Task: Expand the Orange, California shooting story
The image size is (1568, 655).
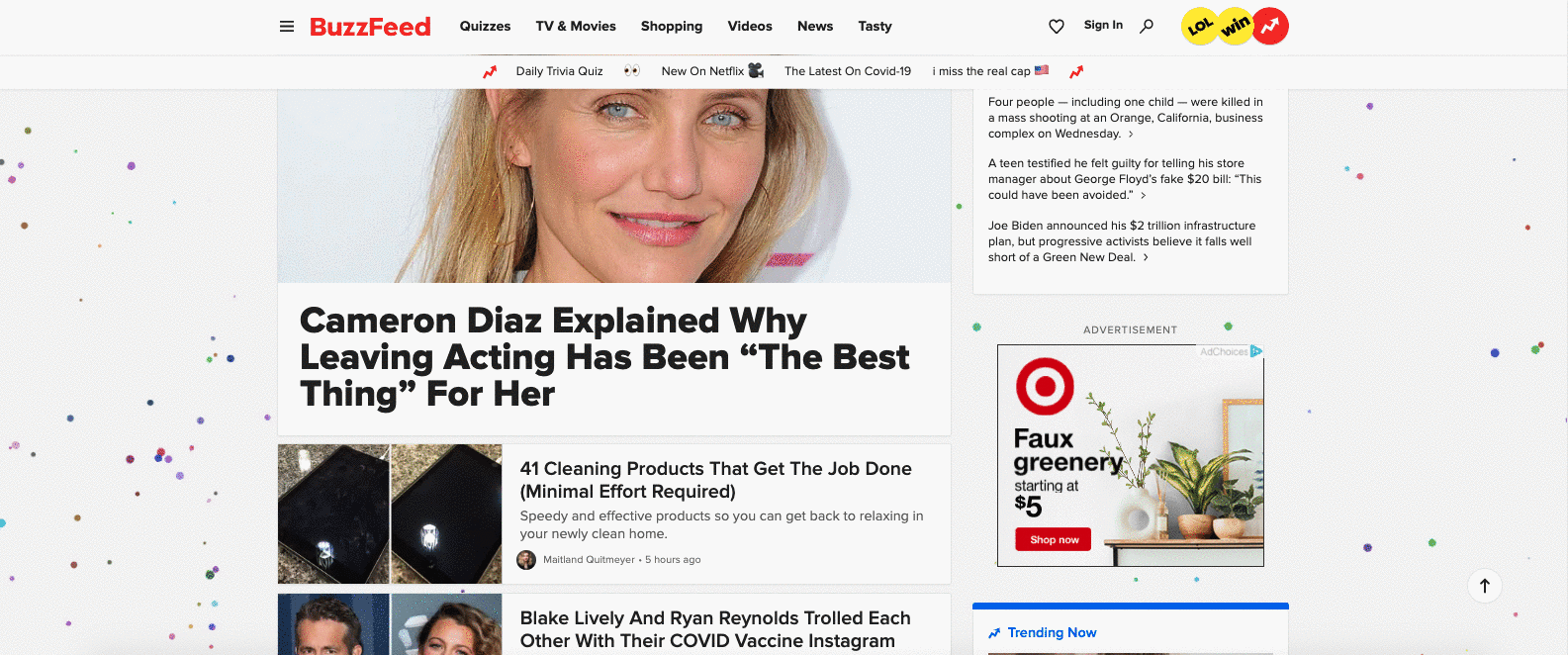Action: [1125, 118]
